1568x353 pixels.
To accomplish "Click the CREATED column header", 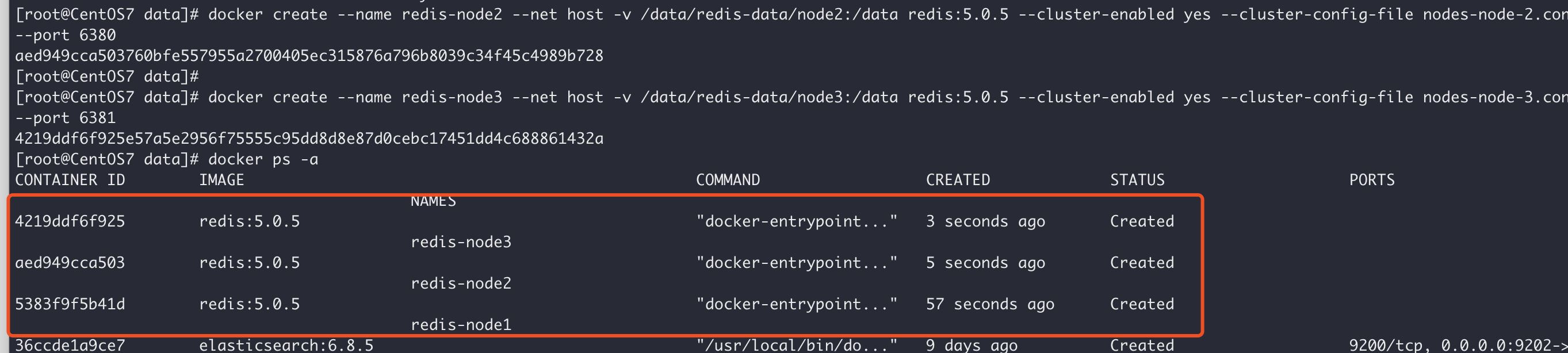I will click(958, 180).
